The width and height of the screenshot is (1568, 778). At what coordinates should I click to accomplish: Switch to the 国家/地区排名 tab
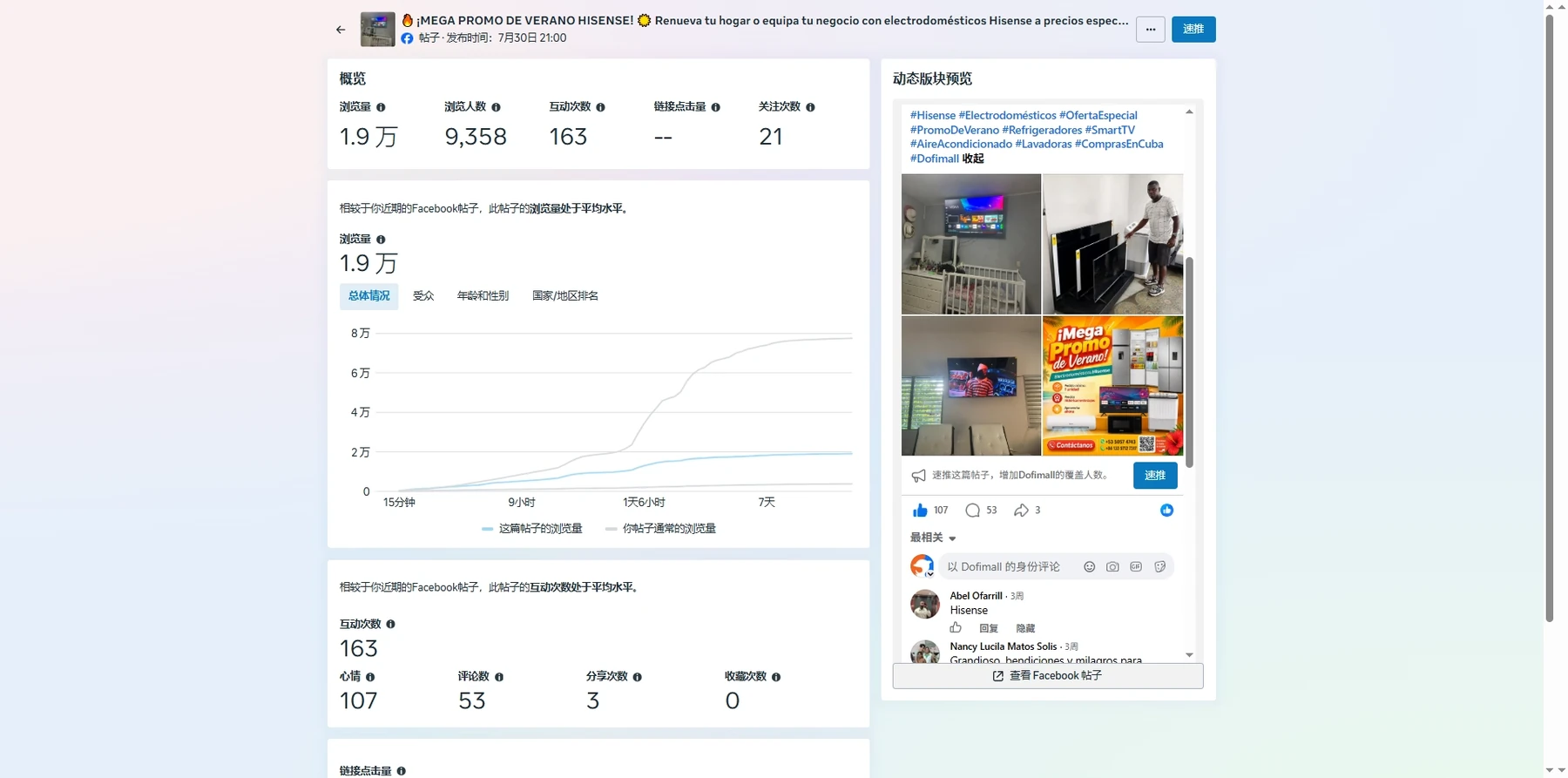(565, 296)
